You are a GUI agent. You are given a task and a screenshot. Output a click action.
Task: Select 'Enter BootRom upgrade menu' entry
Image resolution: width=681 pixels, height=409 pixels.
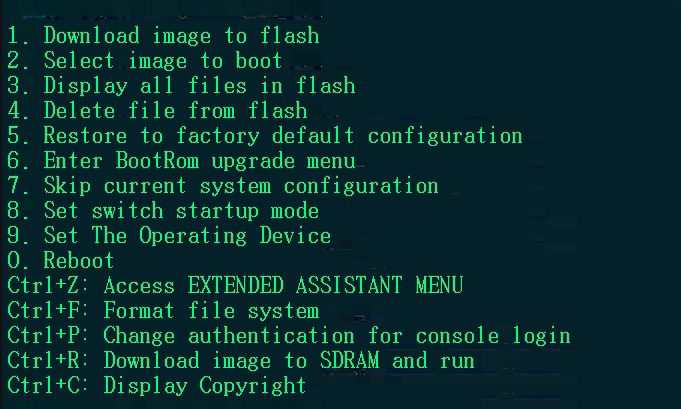[x=181, y=161]
